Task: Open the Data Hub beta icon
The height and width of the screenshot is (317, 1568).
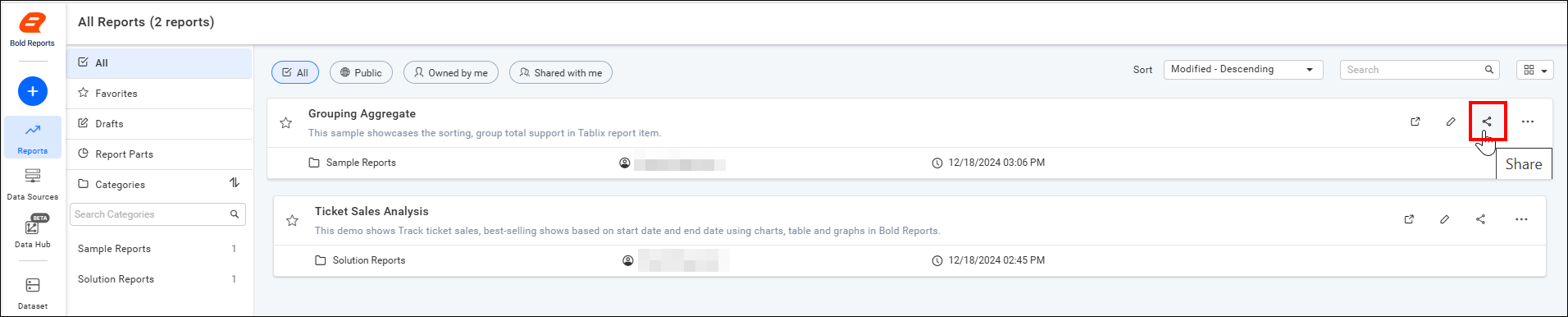Action: pyautogui.click(x=33, y=232)
